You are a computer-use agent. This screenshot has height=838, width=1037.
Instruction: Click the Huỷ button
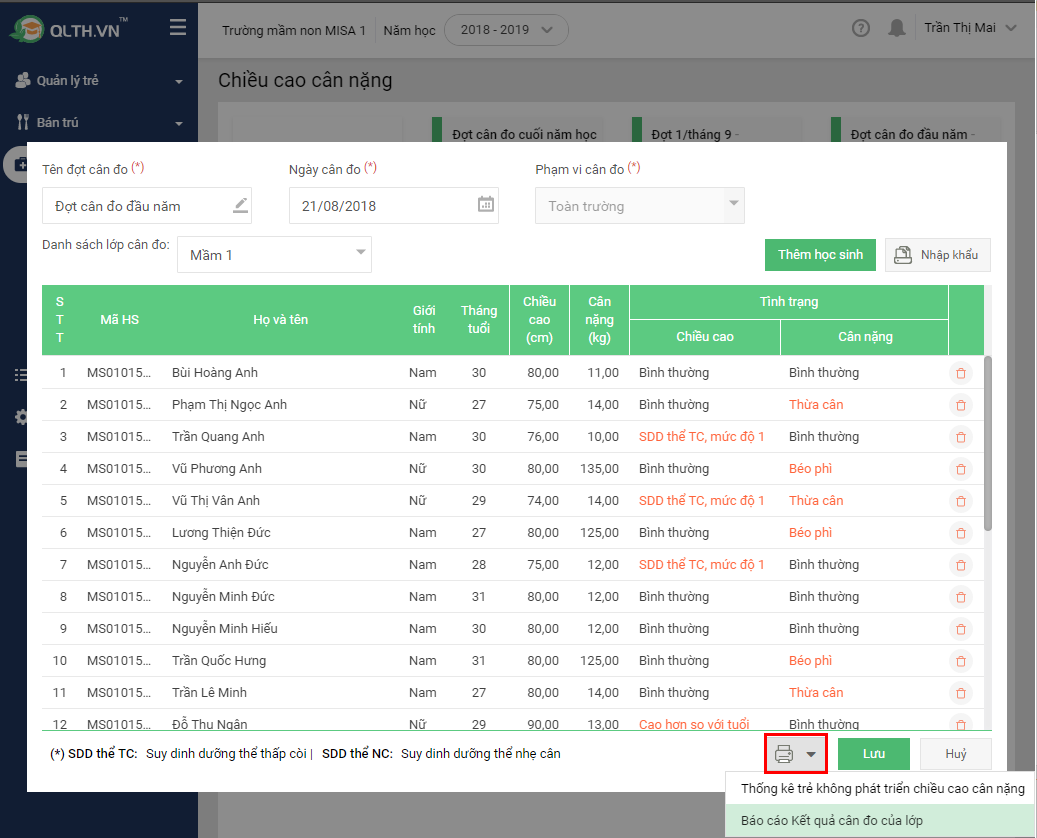coord(955,754)
